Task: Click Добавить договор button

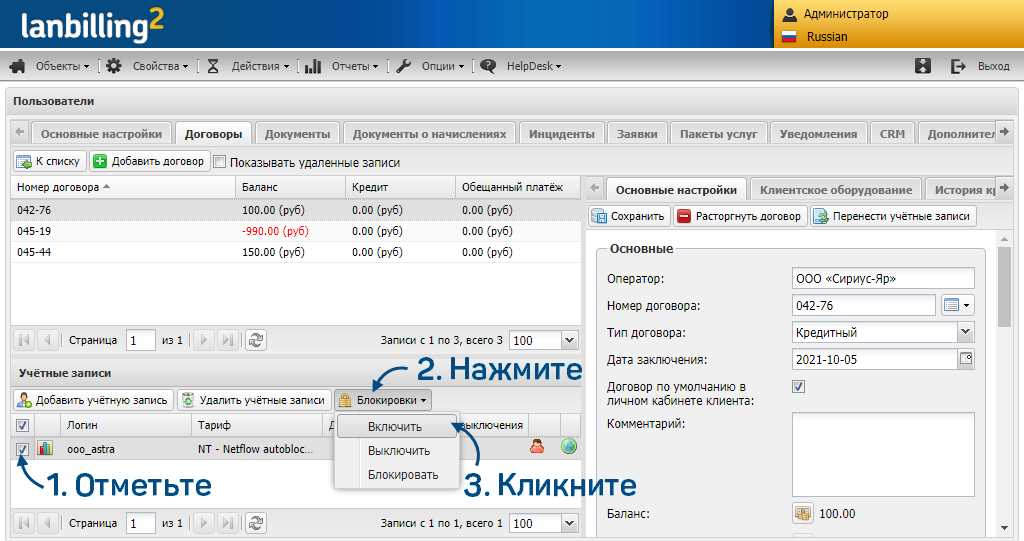Action: pos(150,161)
